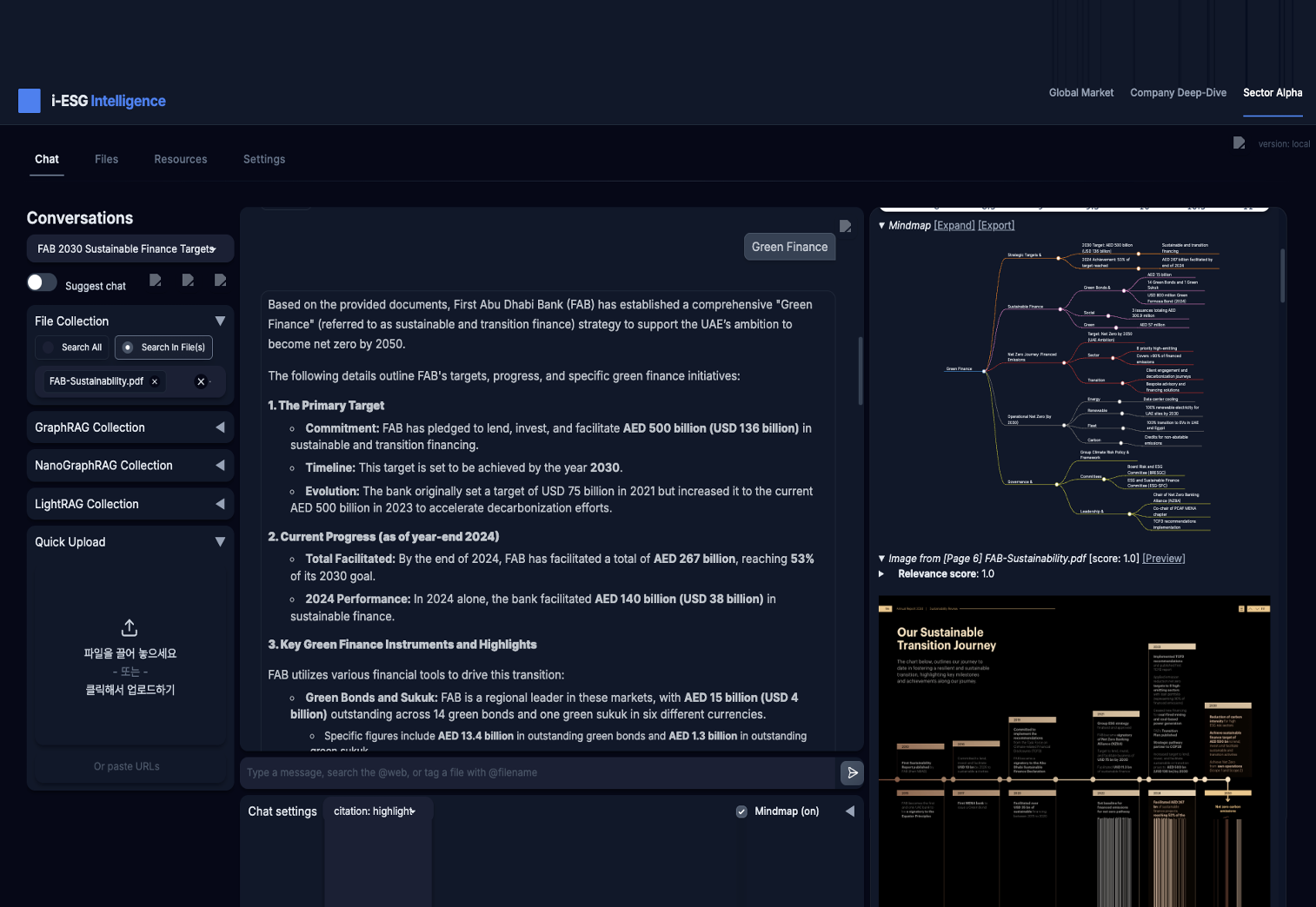This screenshot has height=907, width=1316.
Task: Expand the Relevance score details
Action: point(882,574)
